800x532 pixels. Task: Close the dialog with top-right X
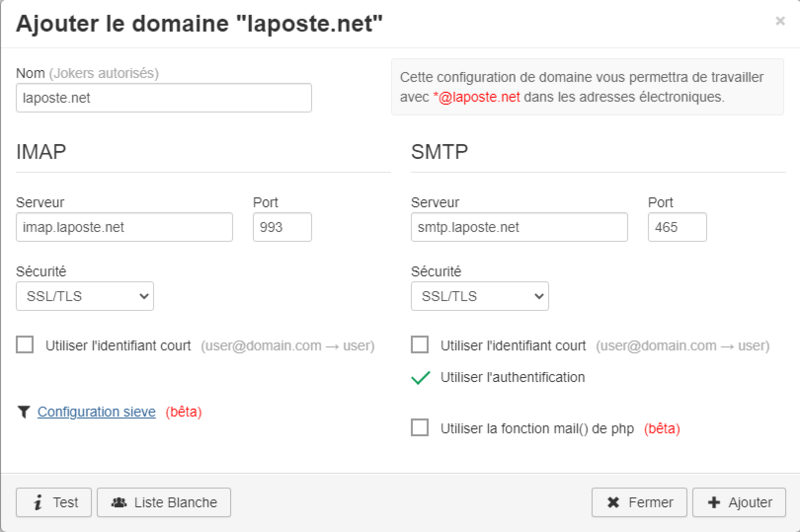pos(780,20)
